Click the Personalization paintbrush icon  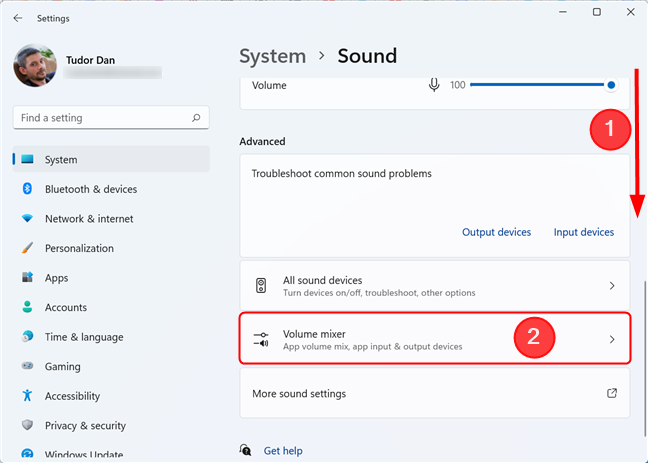click(27, 248)
